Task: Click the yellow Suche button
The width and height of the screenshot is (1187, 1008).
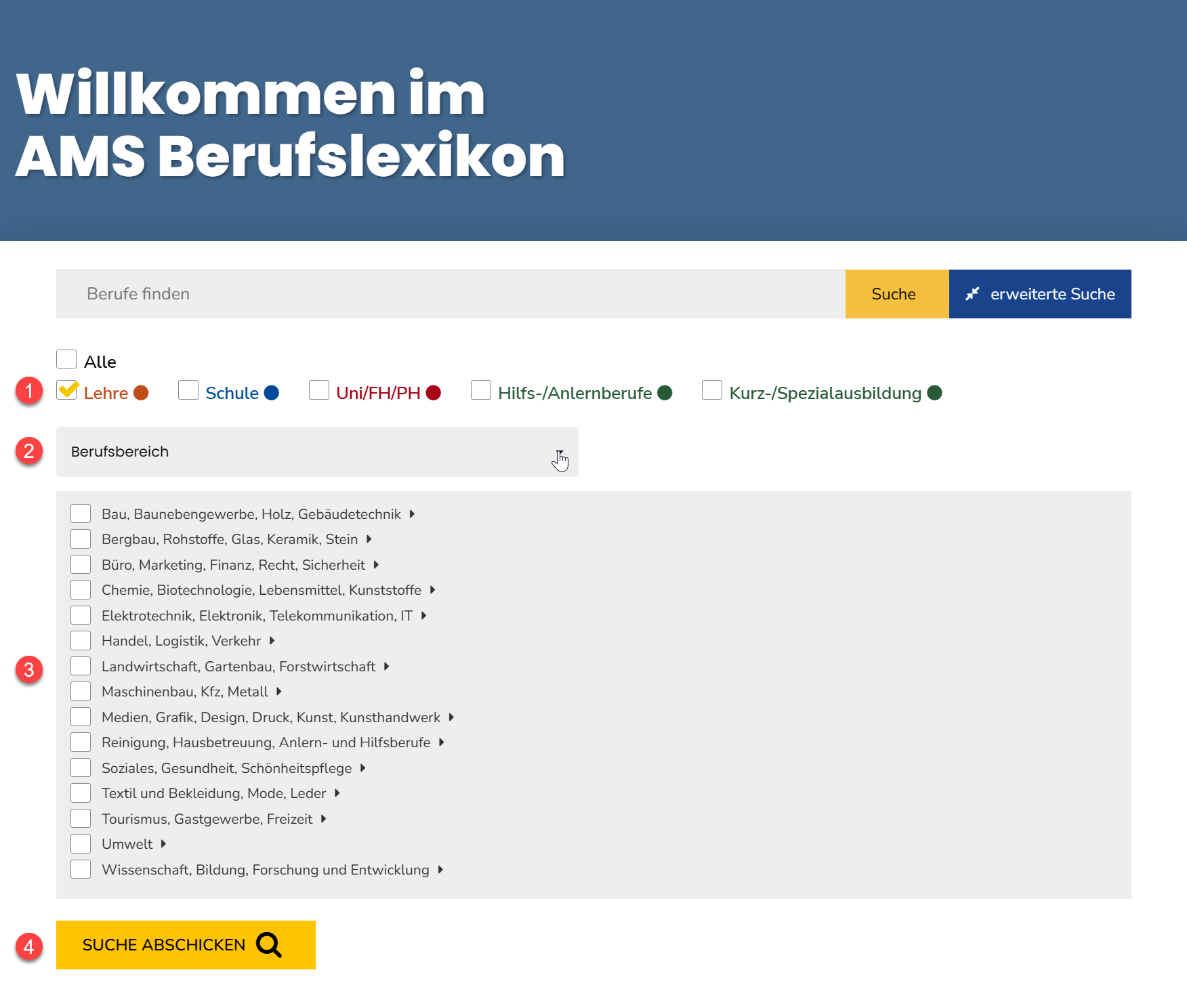Action: (x=897, y=294)
